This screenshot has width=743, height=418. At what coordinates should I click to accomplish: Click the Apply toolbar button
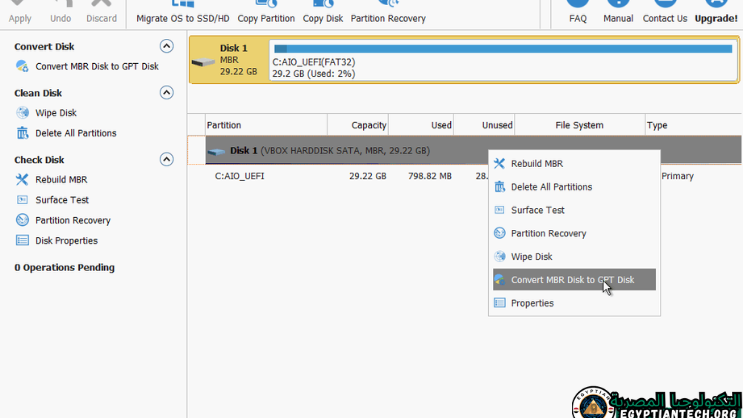(x=19, y=12)
